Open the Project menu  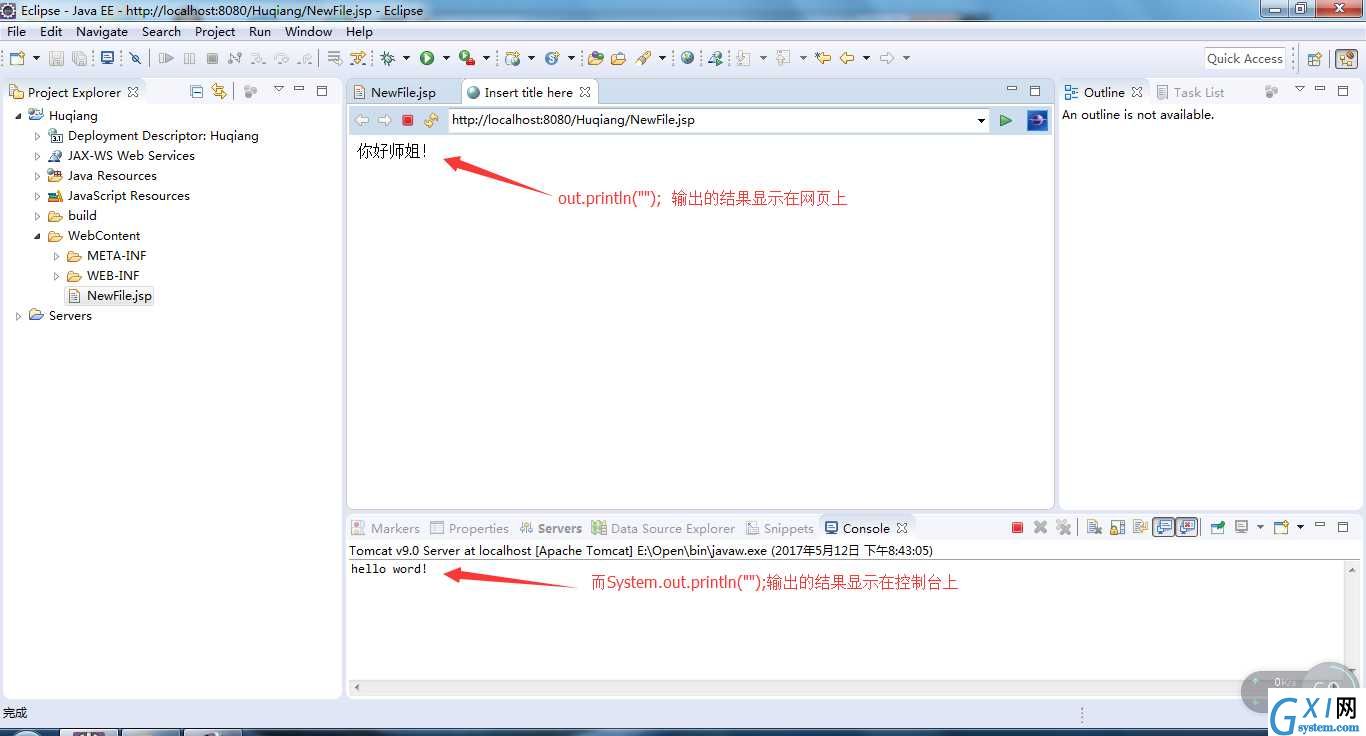(x=215, y=31)
